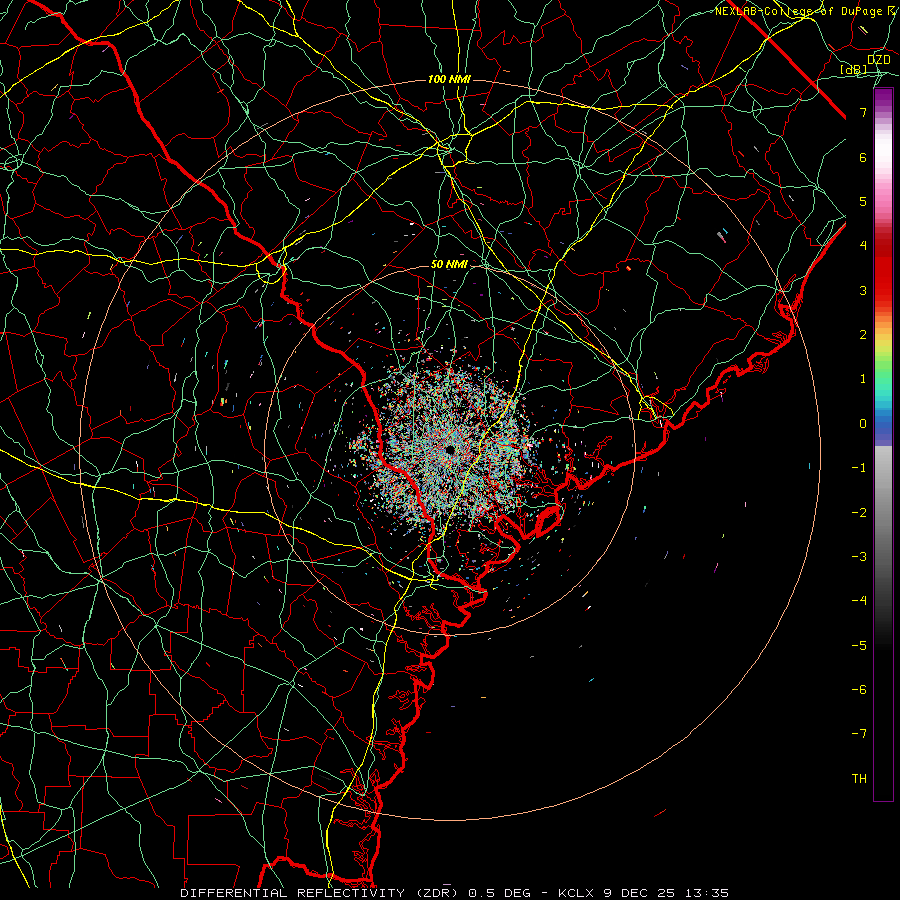900x900 pixels.
Task: Click the "-2" value on the color scale
Action: [x=859, y=512]
